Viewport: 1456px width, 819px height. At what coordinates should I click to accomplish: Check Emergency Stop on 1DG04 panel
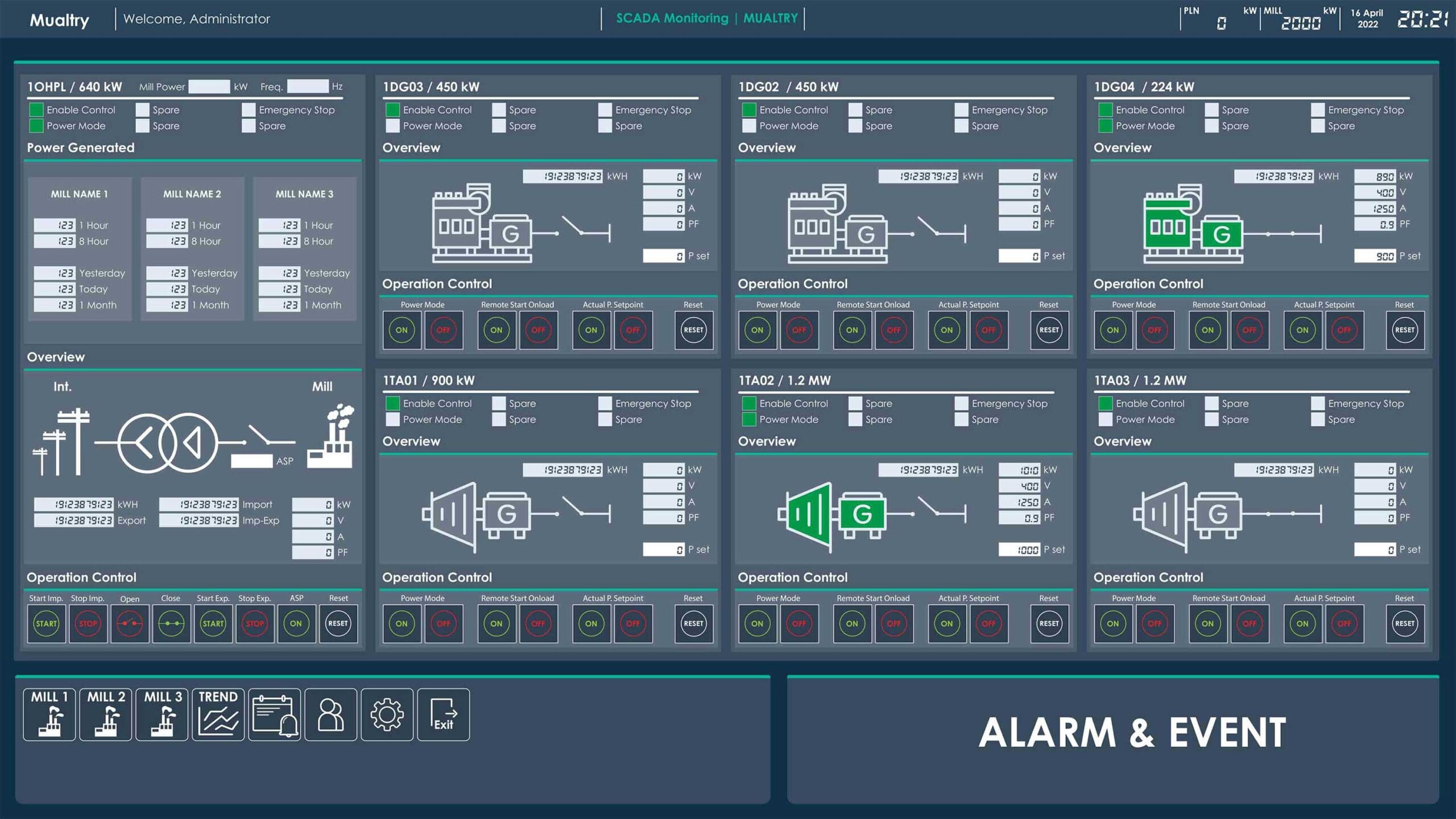1318,110
